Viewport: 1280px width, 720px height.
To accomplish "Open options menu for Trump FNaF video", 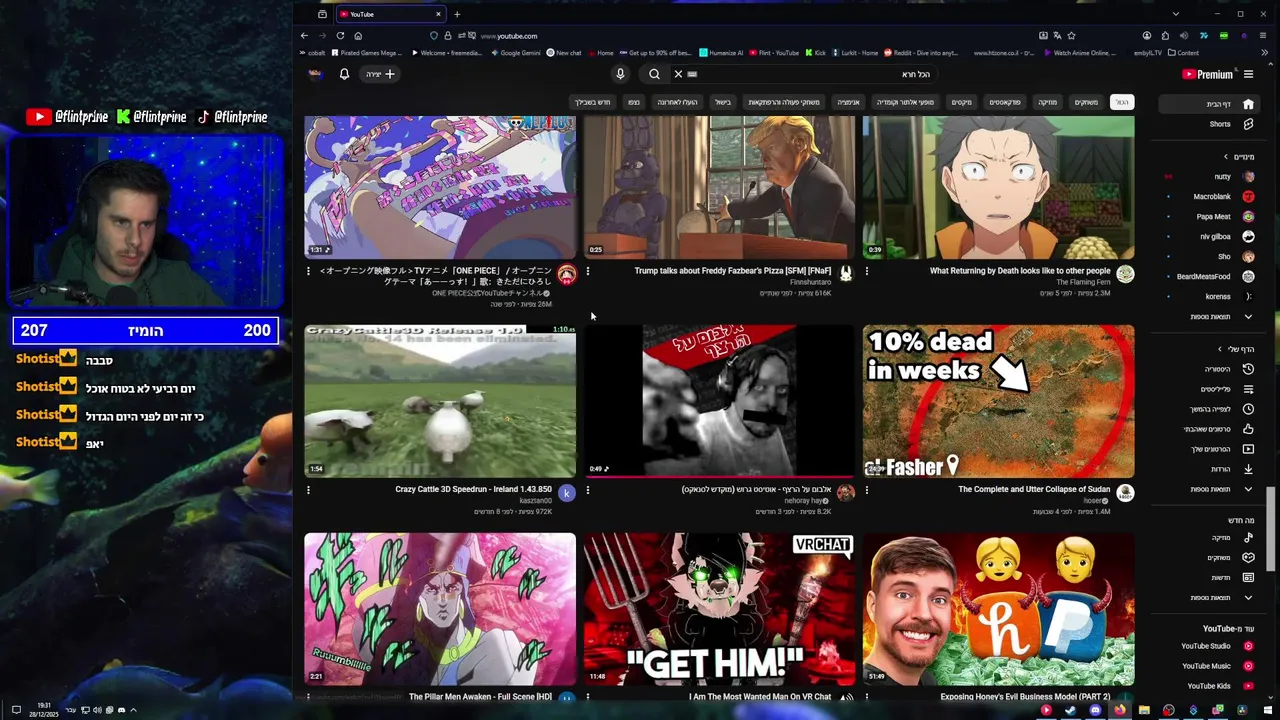I will pyautogui.click(x=588, y=271).
